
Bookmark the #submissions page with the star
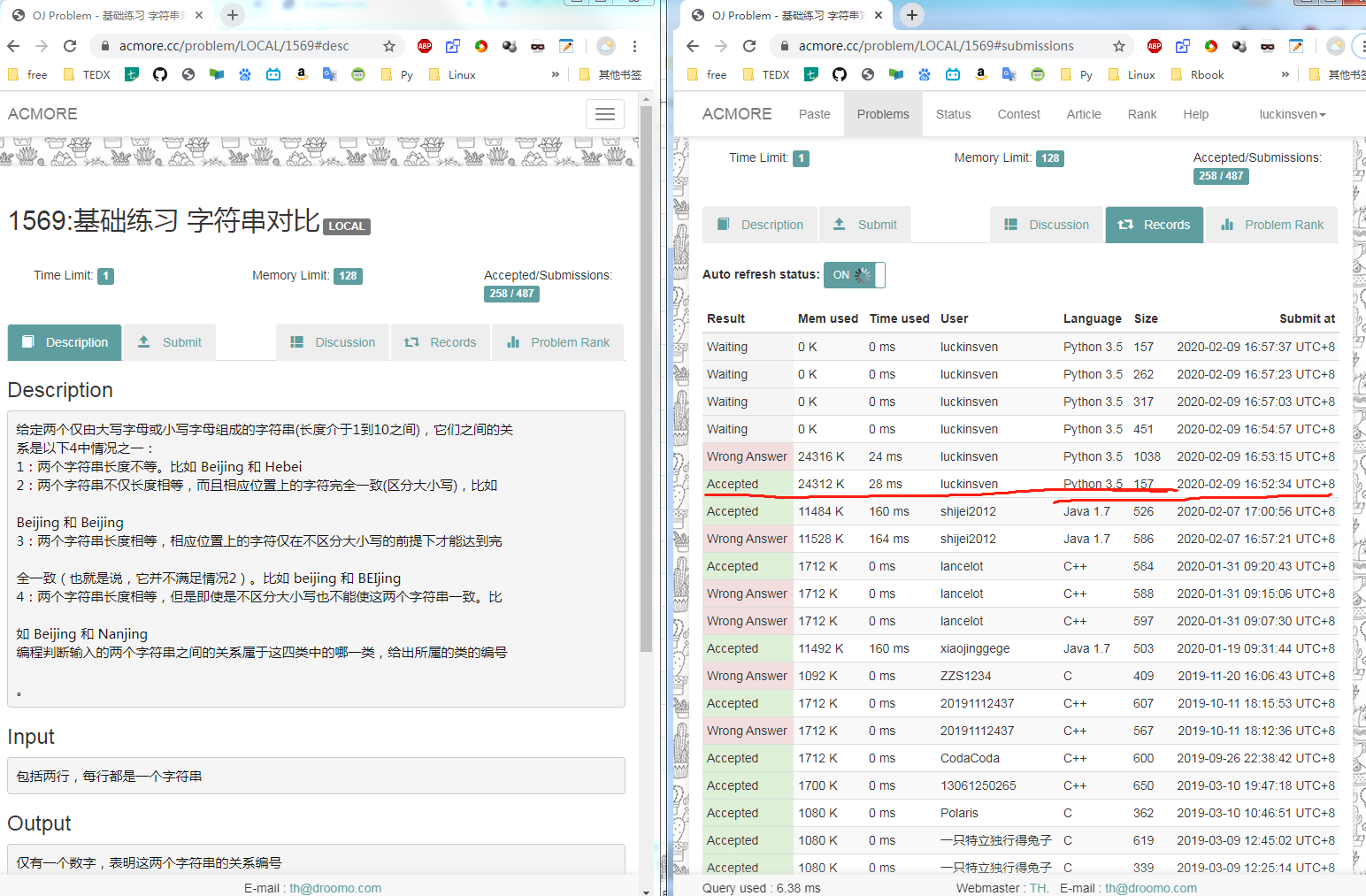click(x=1119, y=46)
